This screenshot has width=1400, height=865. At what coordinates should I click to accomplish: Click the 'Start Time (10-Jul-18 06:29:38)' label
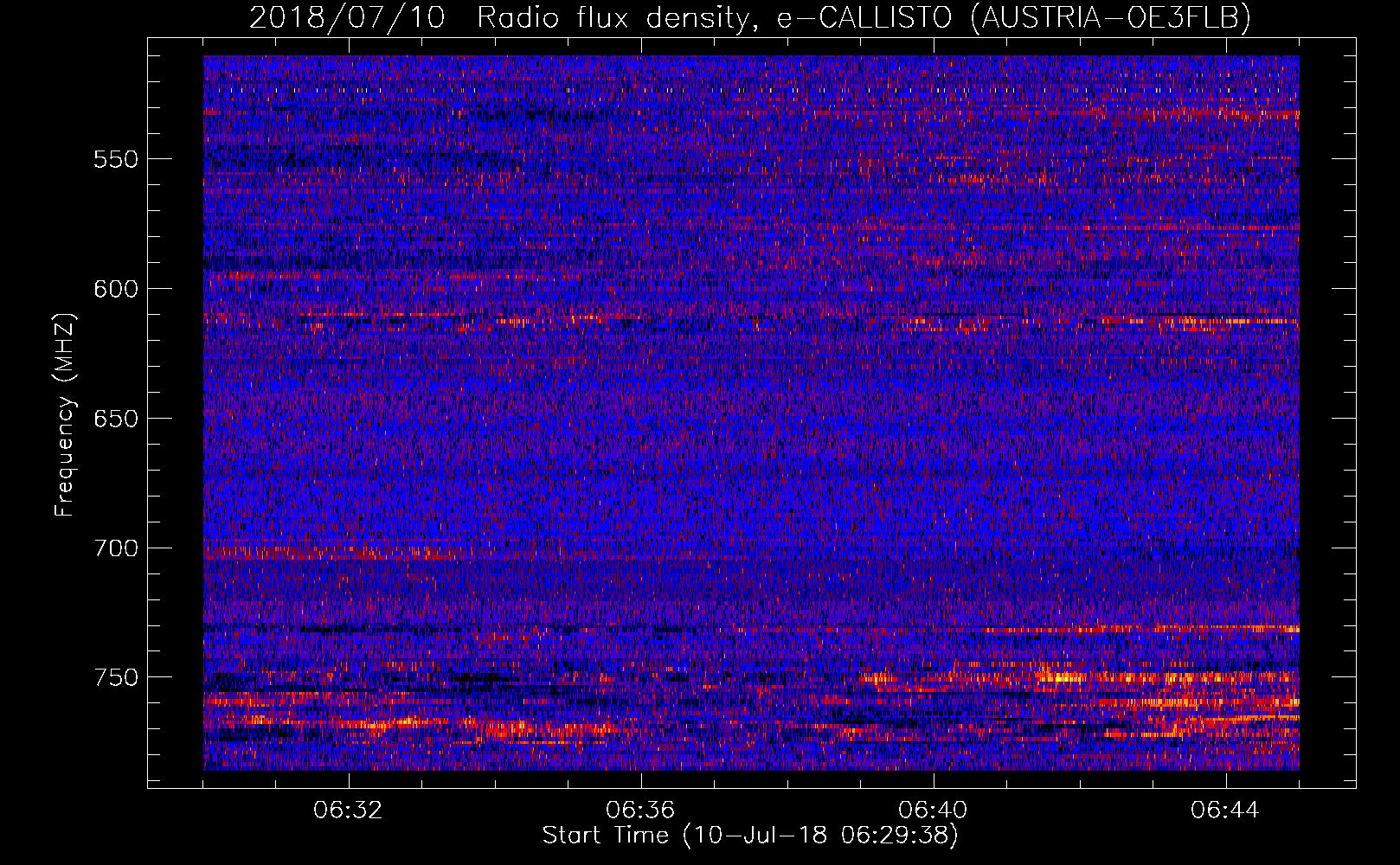coord(750,836)
